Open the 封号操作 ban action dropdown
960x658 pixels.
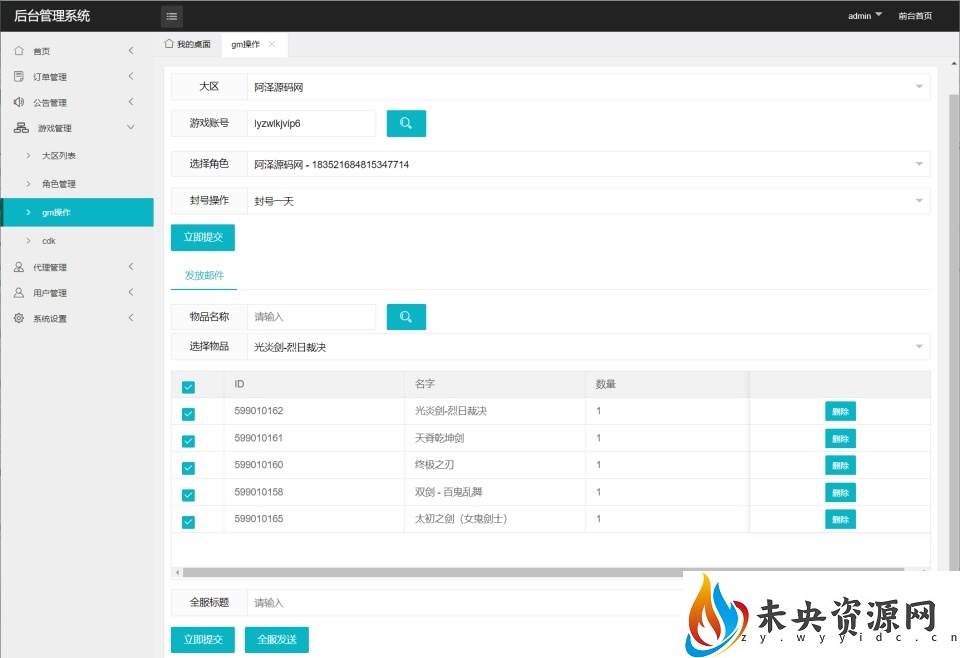pos(588,201)
